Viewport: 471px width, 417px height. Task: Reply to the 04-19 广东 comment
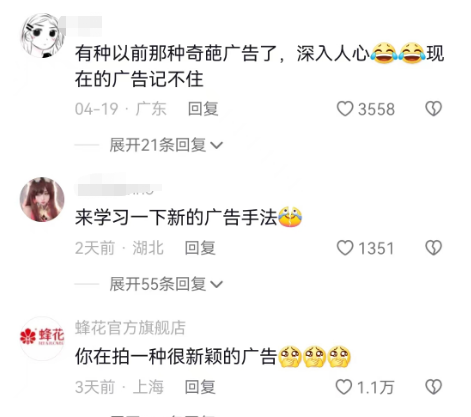203,109
